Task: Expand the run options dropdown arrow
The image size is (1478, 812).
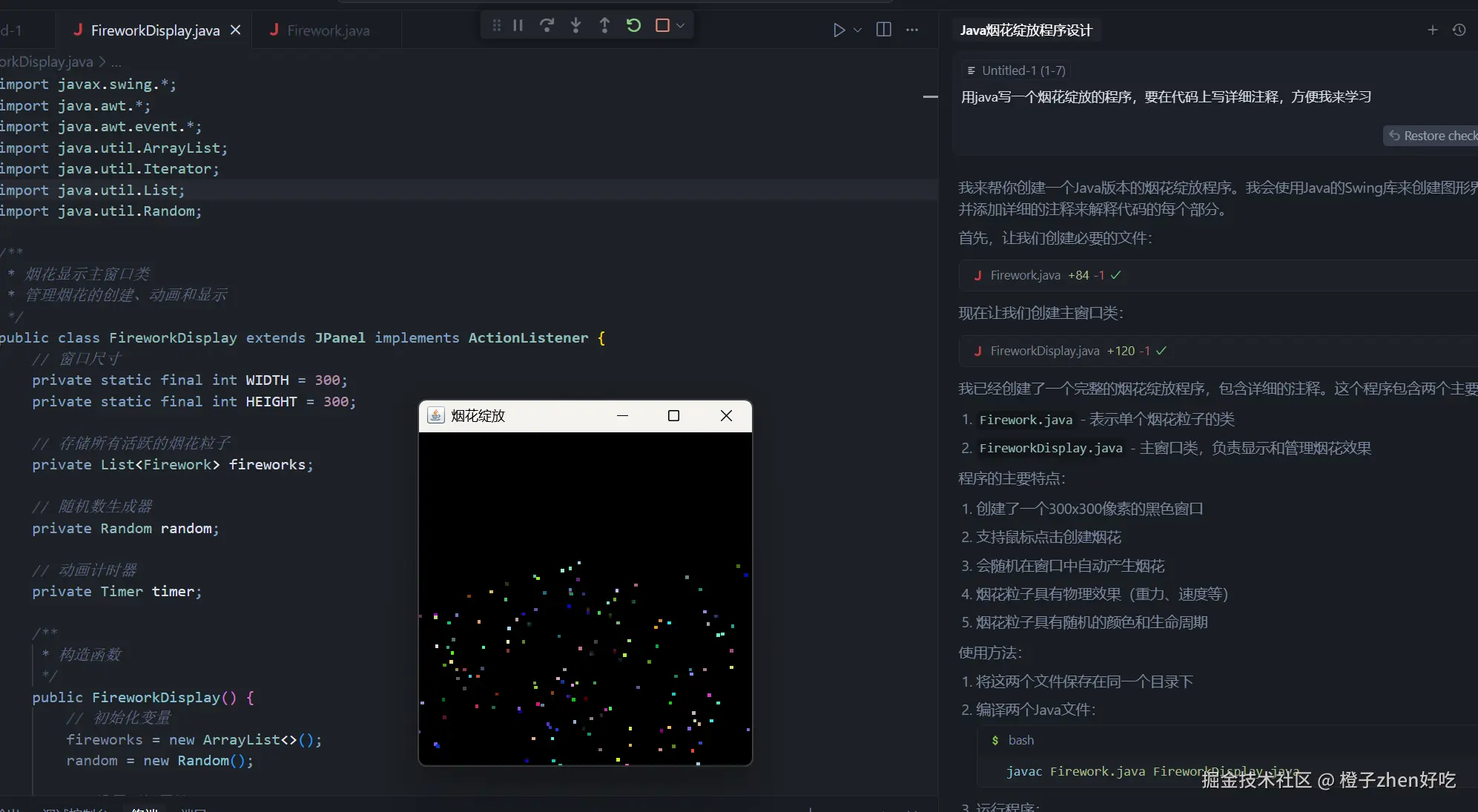Action: (858, 30)
